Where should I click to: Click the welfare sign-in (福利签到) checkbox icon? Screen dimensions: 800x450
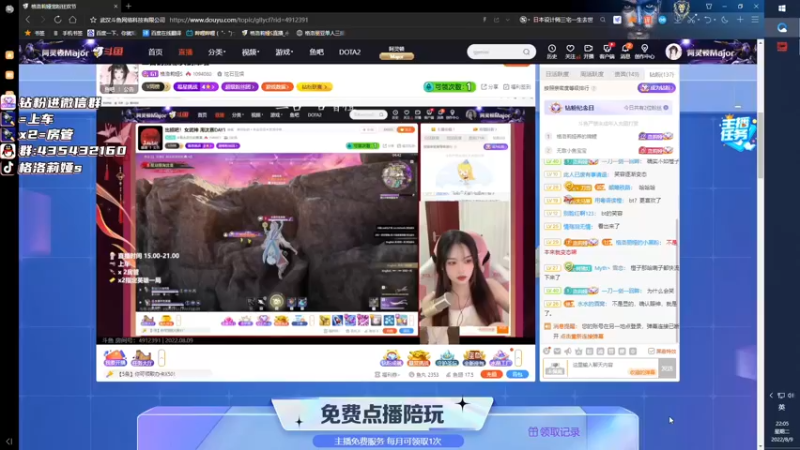506,87
